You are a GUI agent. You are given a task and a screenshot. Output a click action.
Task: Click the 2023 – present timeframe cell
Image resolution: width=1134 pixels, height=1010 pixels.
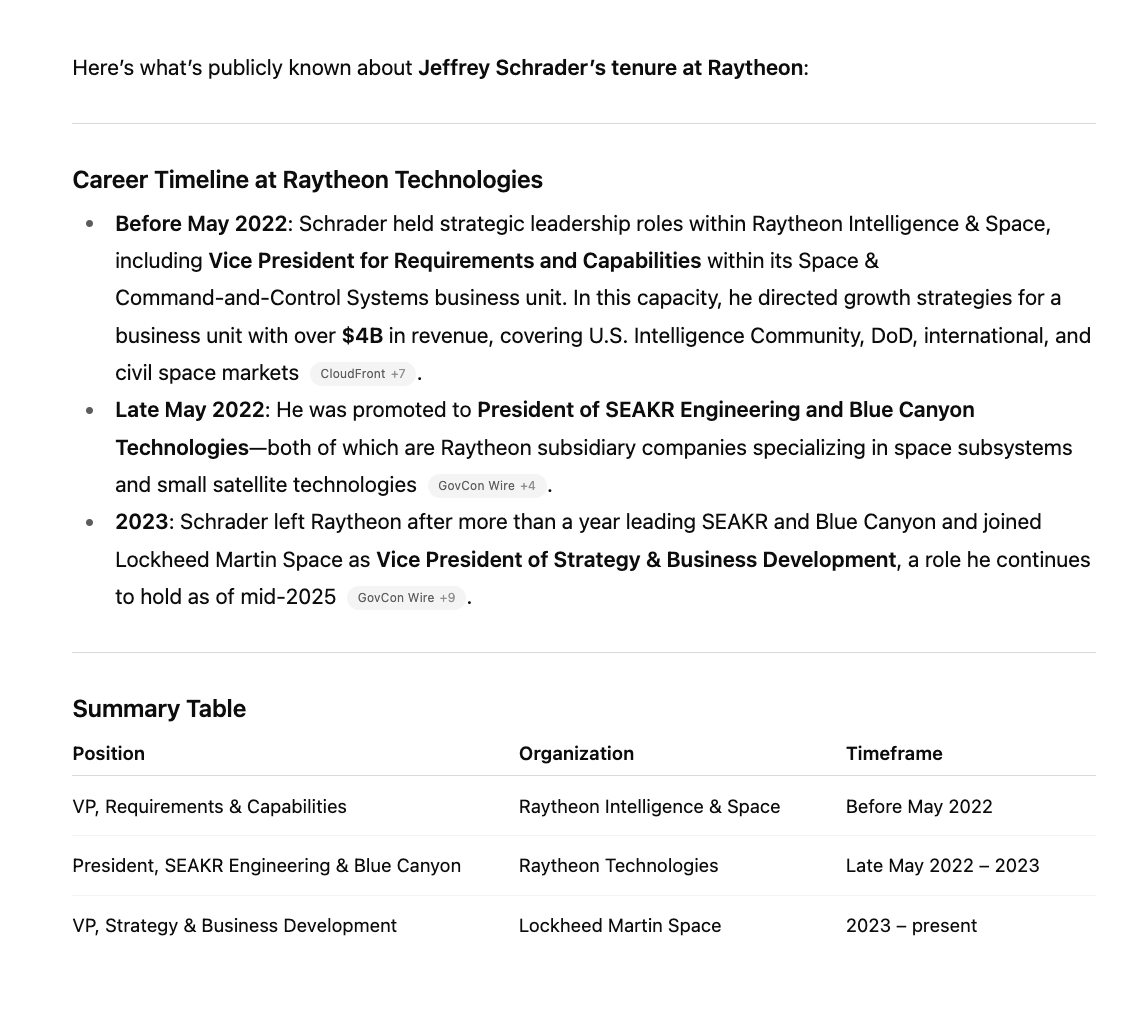click(911, 926)
